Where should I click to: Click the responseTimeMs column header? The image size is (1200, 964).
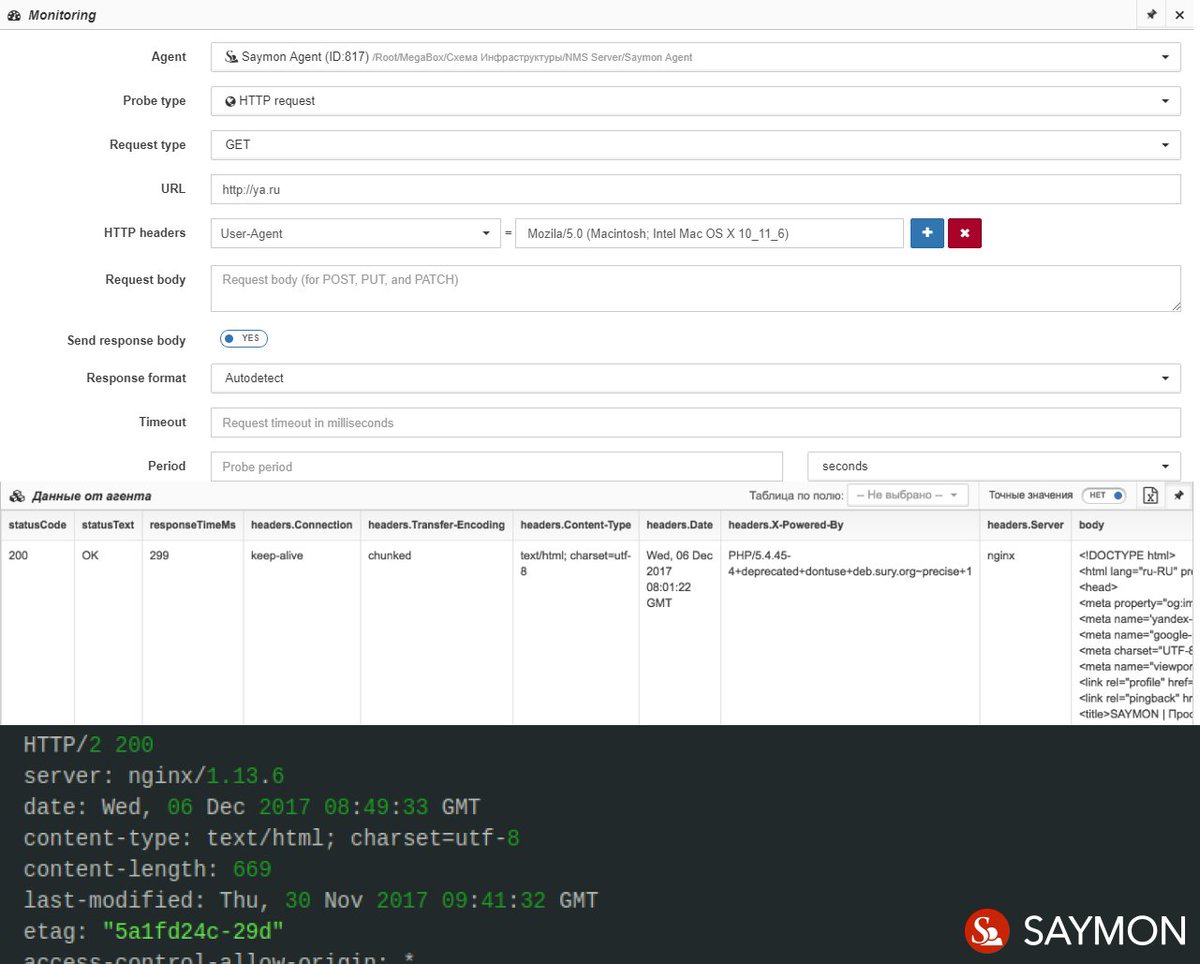(x=193, y=525)
